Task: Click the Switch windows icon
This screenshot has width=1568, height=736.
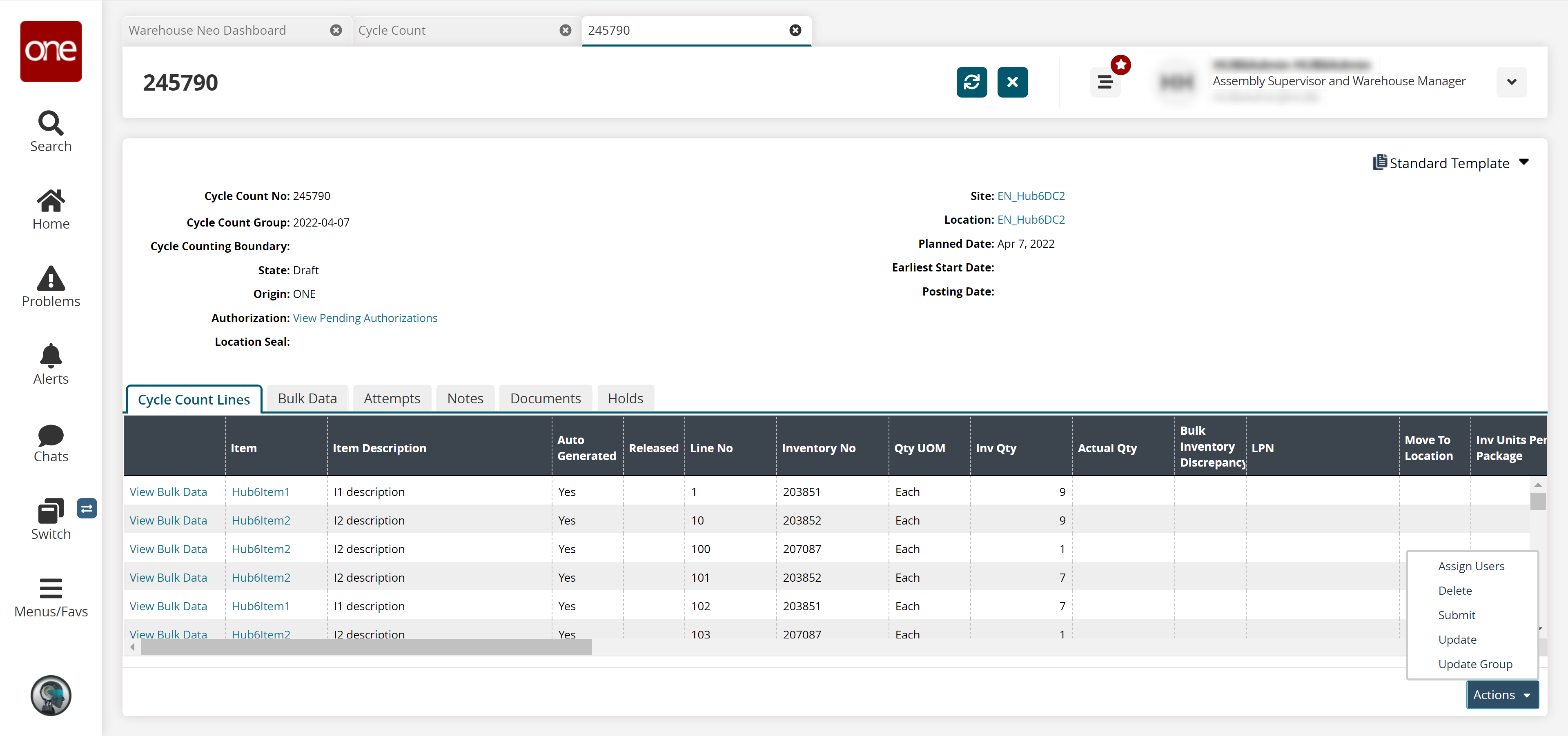Action: point(51,511)
